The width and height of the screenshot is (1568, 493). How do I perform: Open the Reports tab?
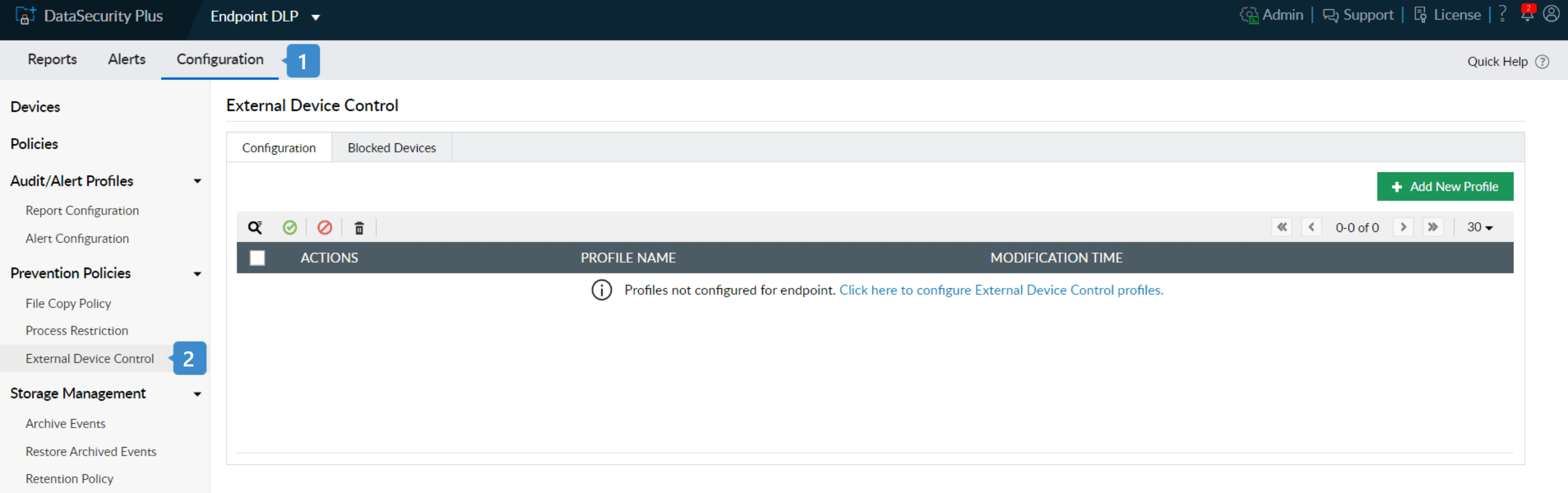(x=52, y=59)
